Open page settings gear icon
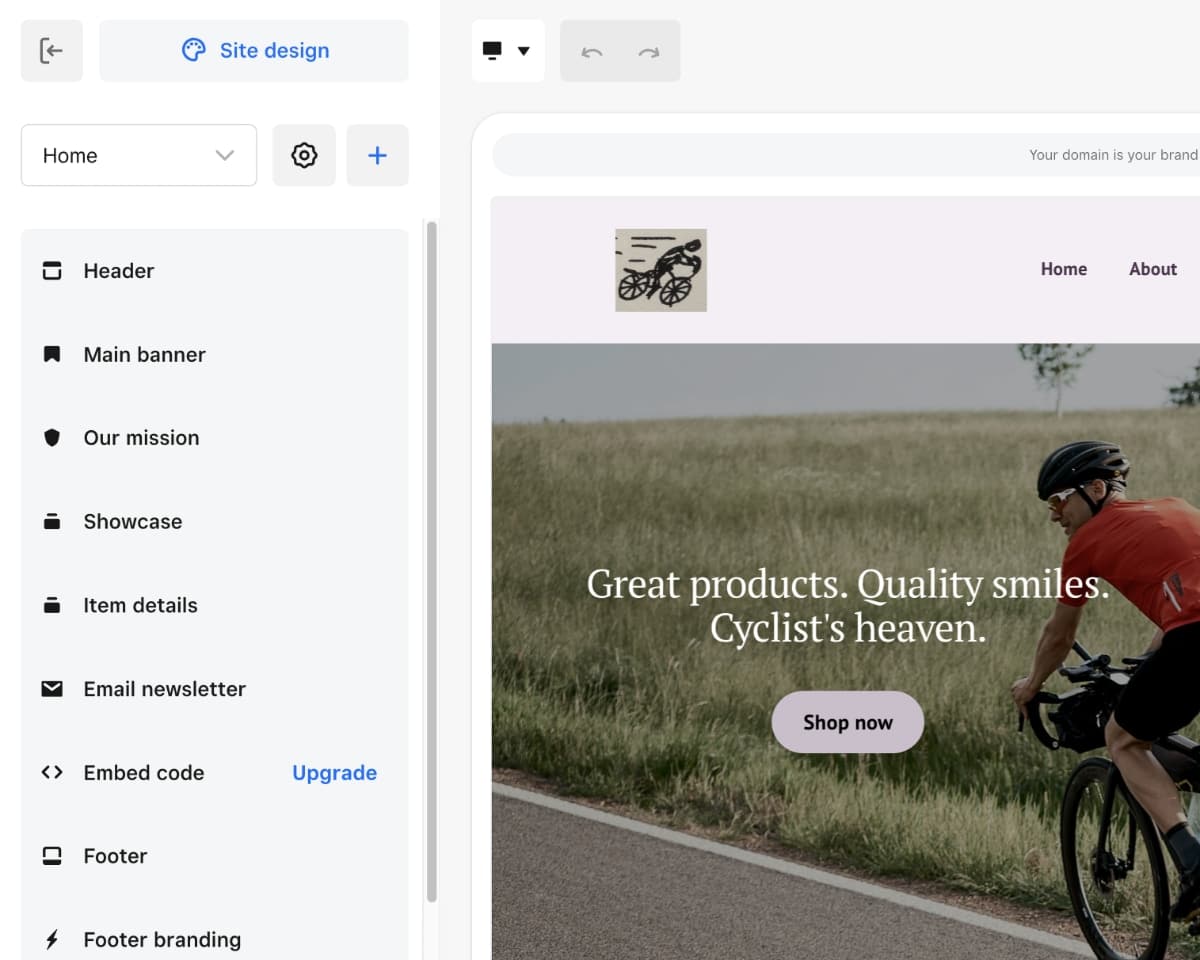 pyautogui.click(x=304, y=155)
